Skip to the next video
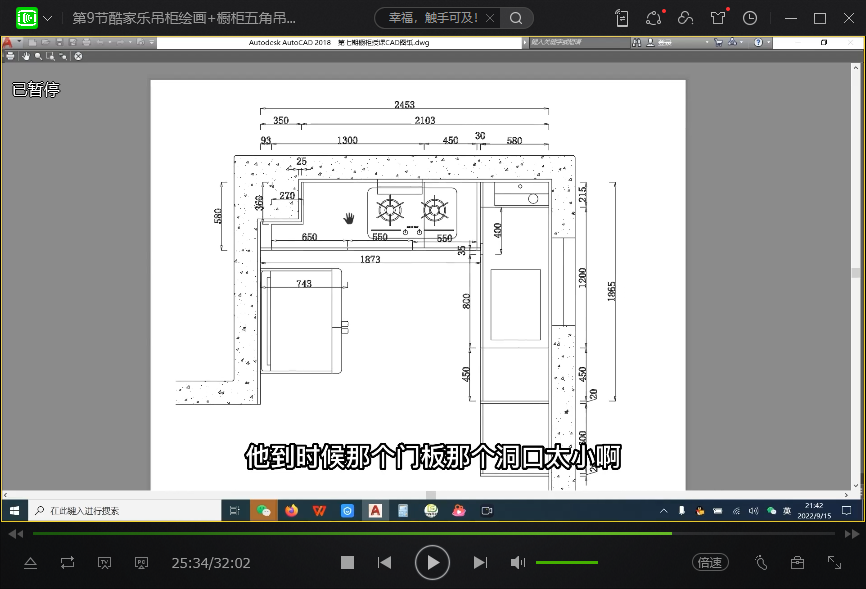866x589 pixels. point(480,563)
